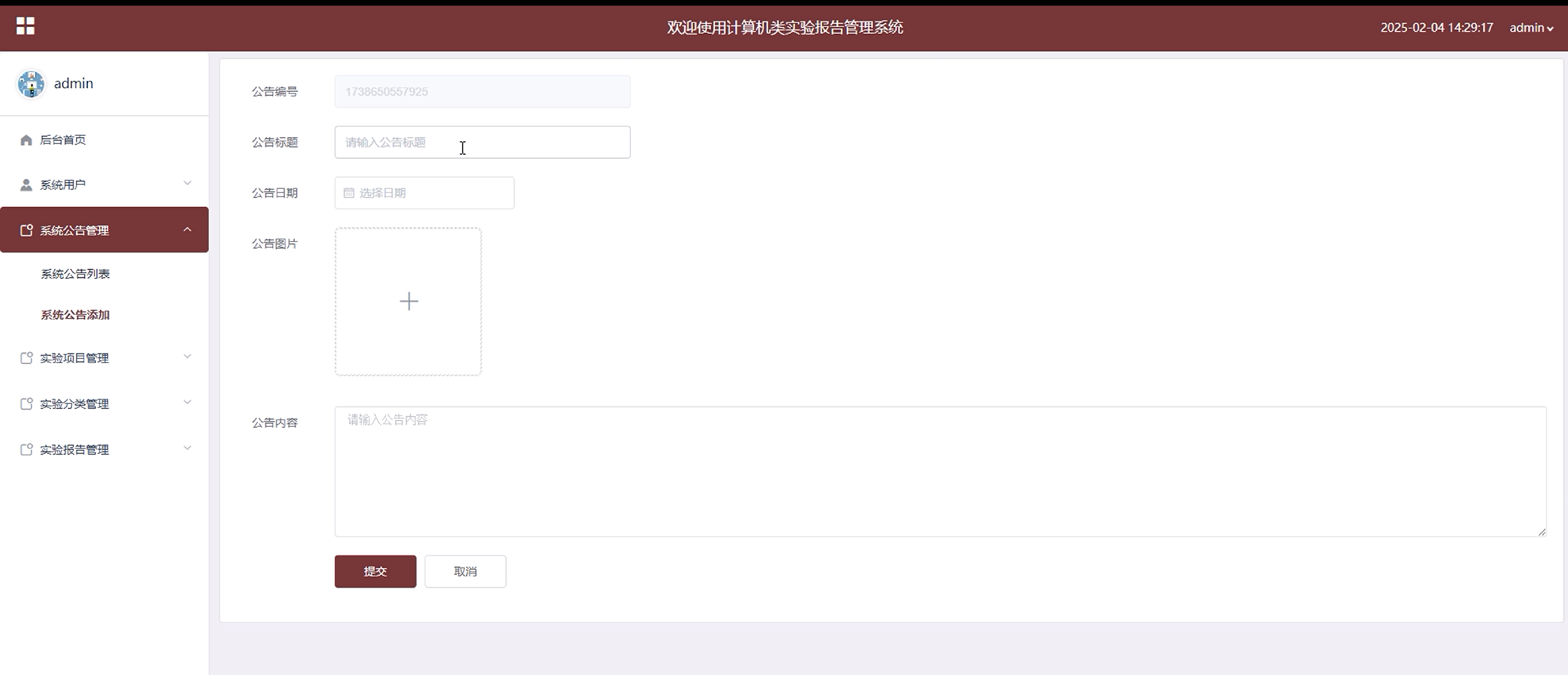This screenshot has width=1568, height=675.
Task: Expand the 实验报告管理 chevron
Action: click(x=187, y=448)
